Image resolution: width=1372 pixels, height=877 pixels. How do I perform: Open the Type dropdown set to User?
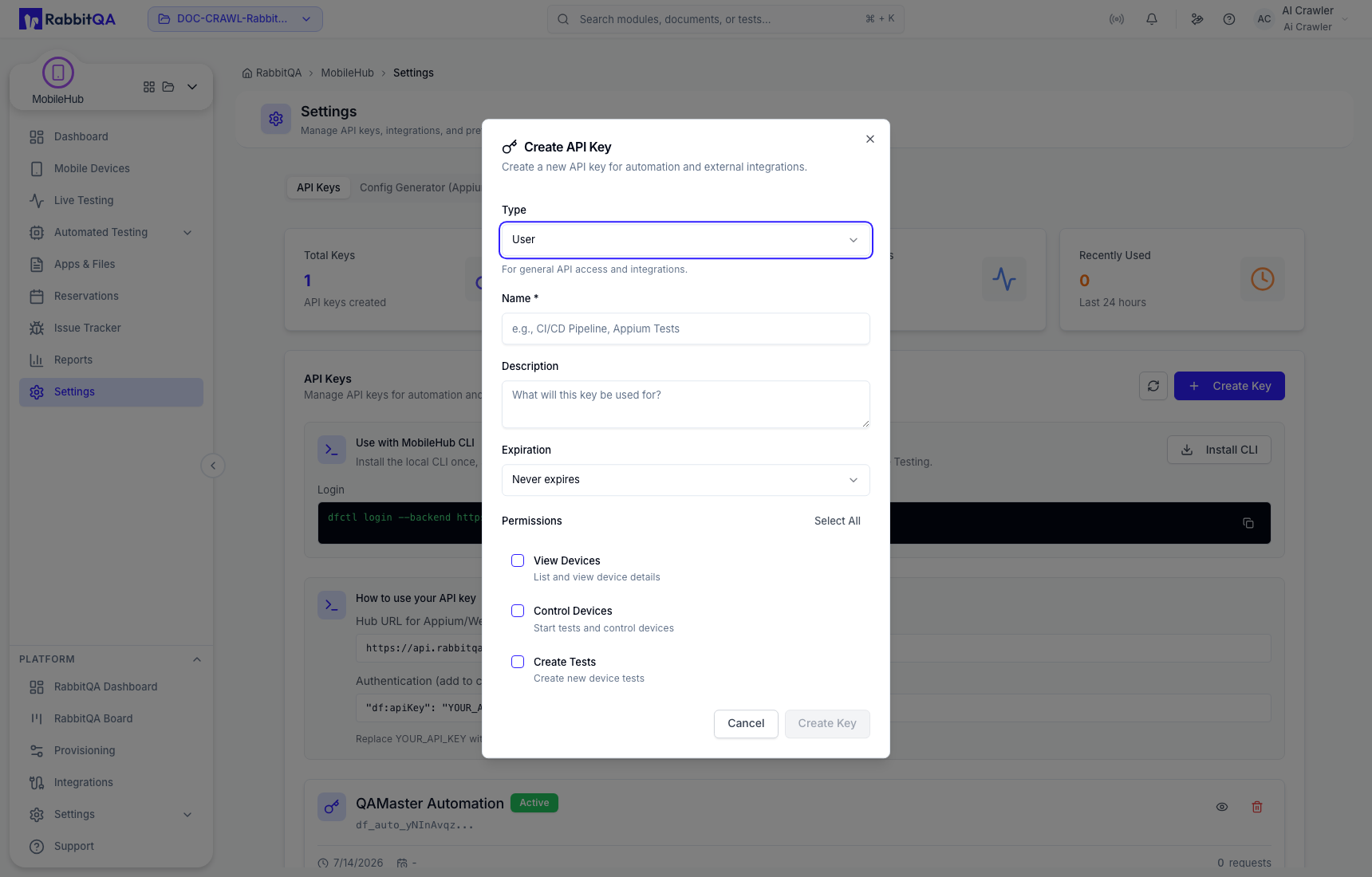686,240
